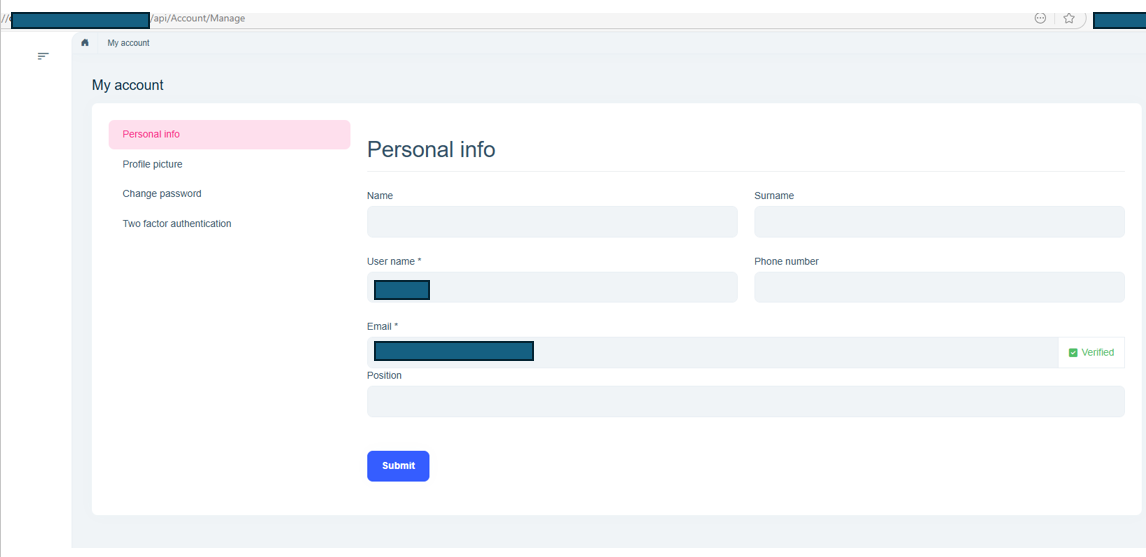The image size is (1146, 557).
Task: Click the Submit button
Action: coord(398,466)
